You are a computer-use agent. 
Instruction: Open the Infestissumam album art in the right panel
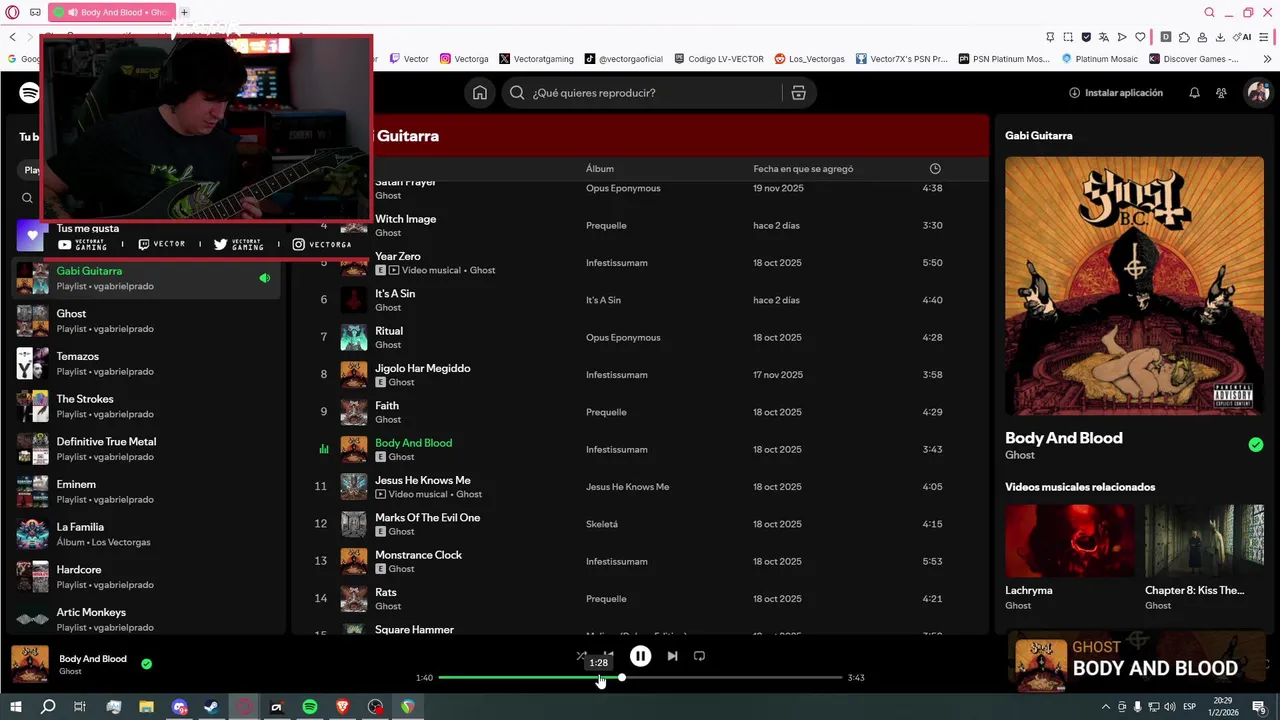tap(1134, 285)
